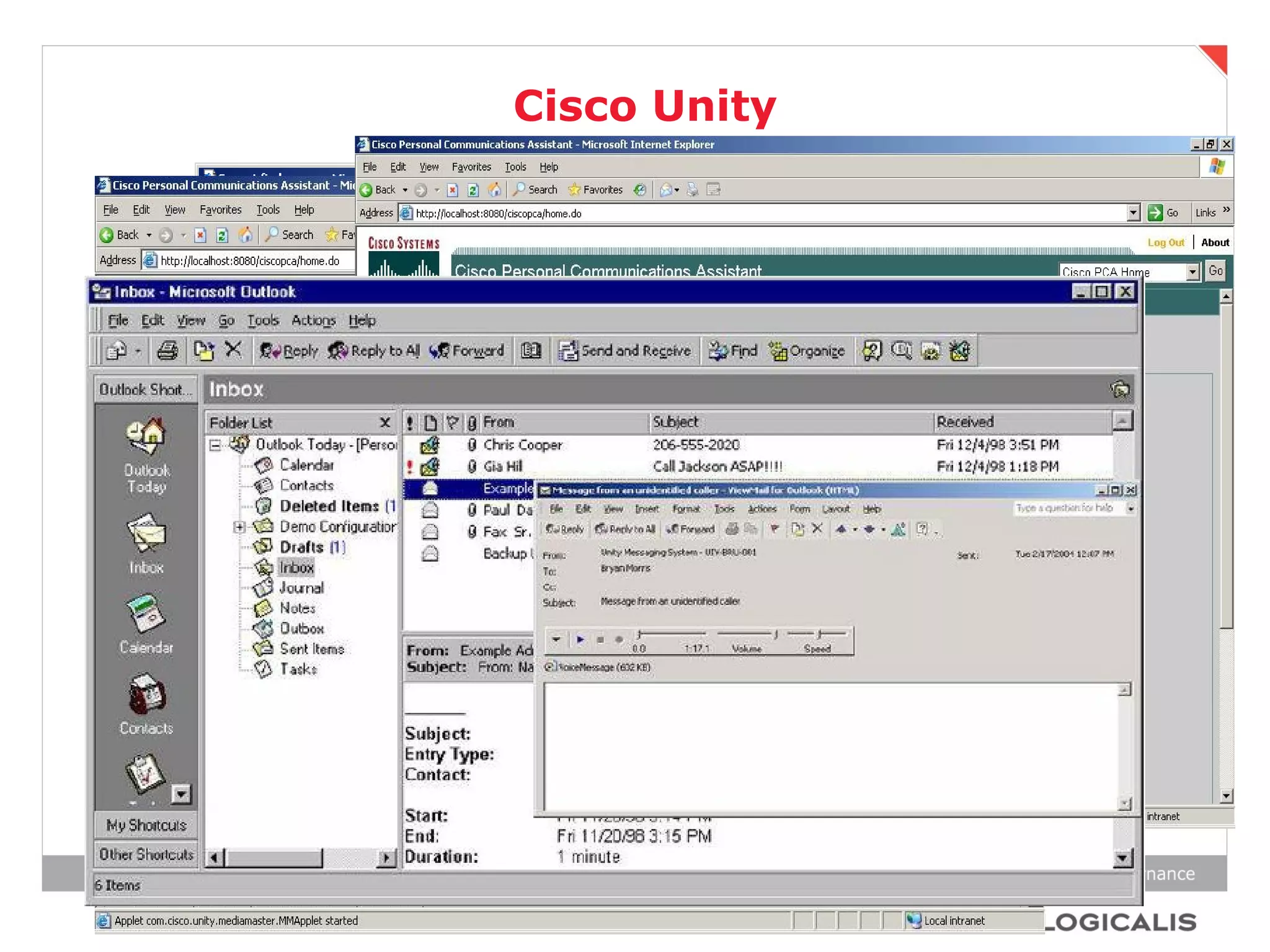Open the IE address bar dropdown
Viewport: 1270px width, 952px height.
(x=1133, y=213)
